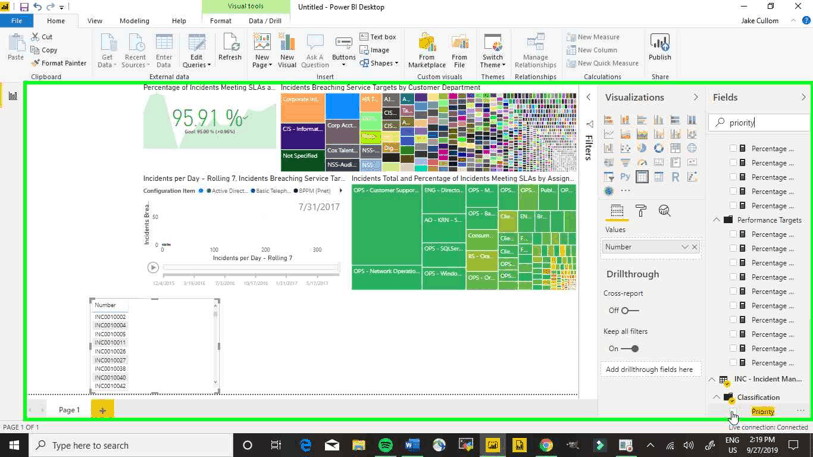This screenshot has width=813, height=457.
Task: Toggle the Keep all filters switch
Action: pos(630,349)
